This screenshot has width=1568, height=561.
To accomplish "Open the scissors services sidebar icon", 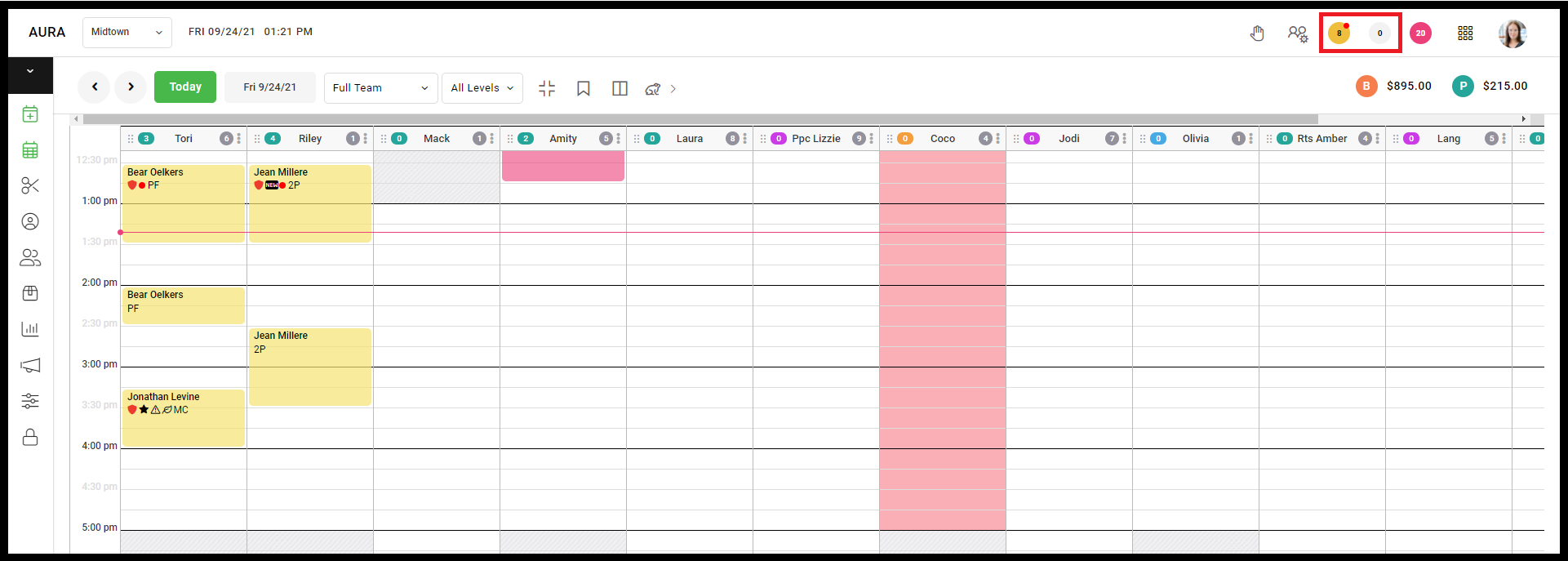I will 30,185.
